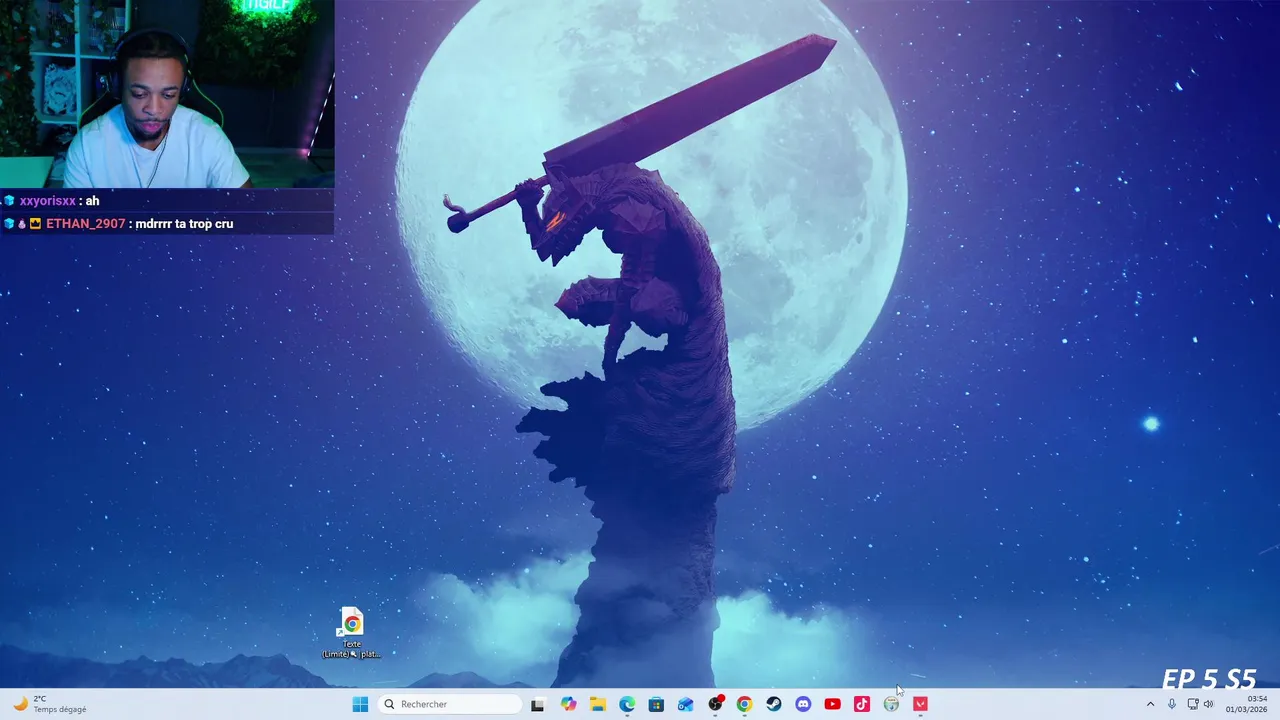Image resolution: width=1280 pixels, height=720 pixels.
Task: Open Microsoft Store from taskbar
Action: click(x=656, y=704)
